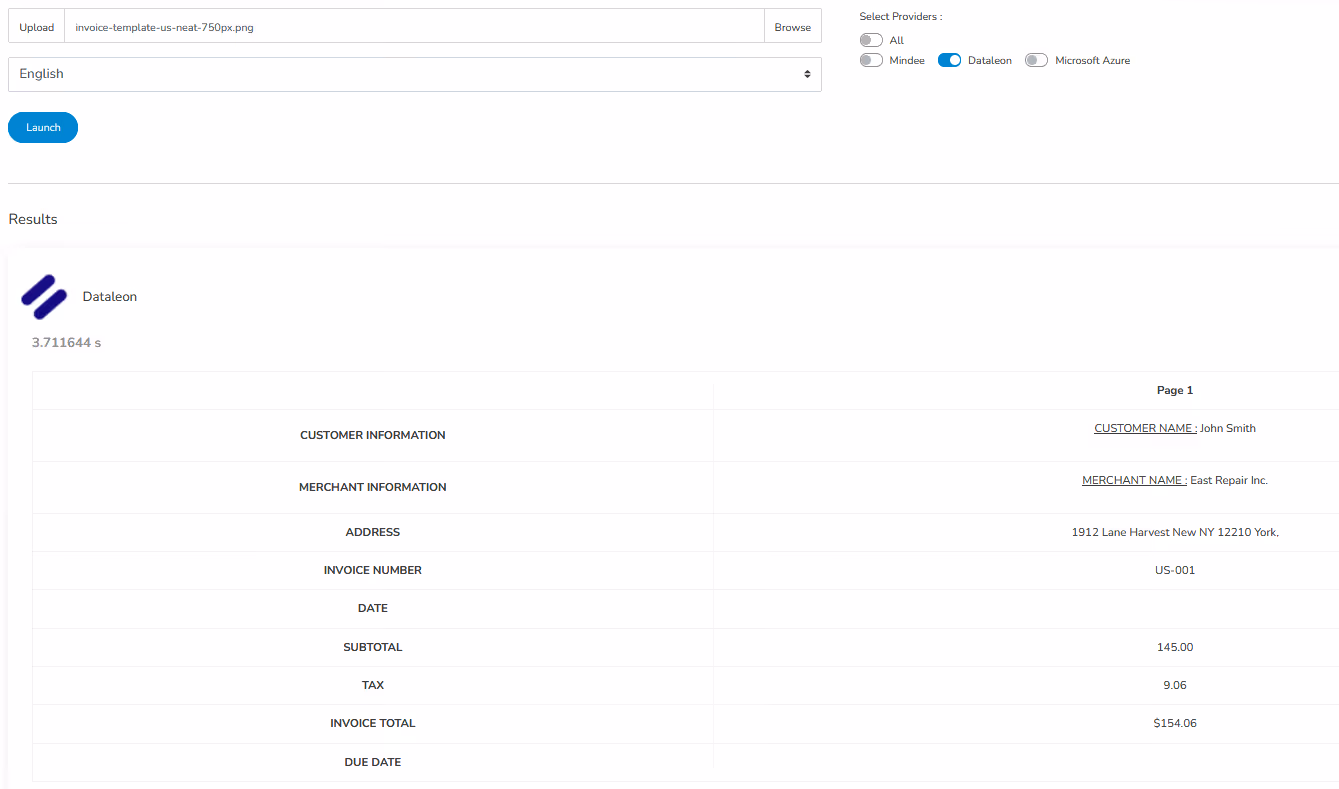Select the $154.06 invoice total value
The image size is (1339, 789).
[x=1175, y=723]
